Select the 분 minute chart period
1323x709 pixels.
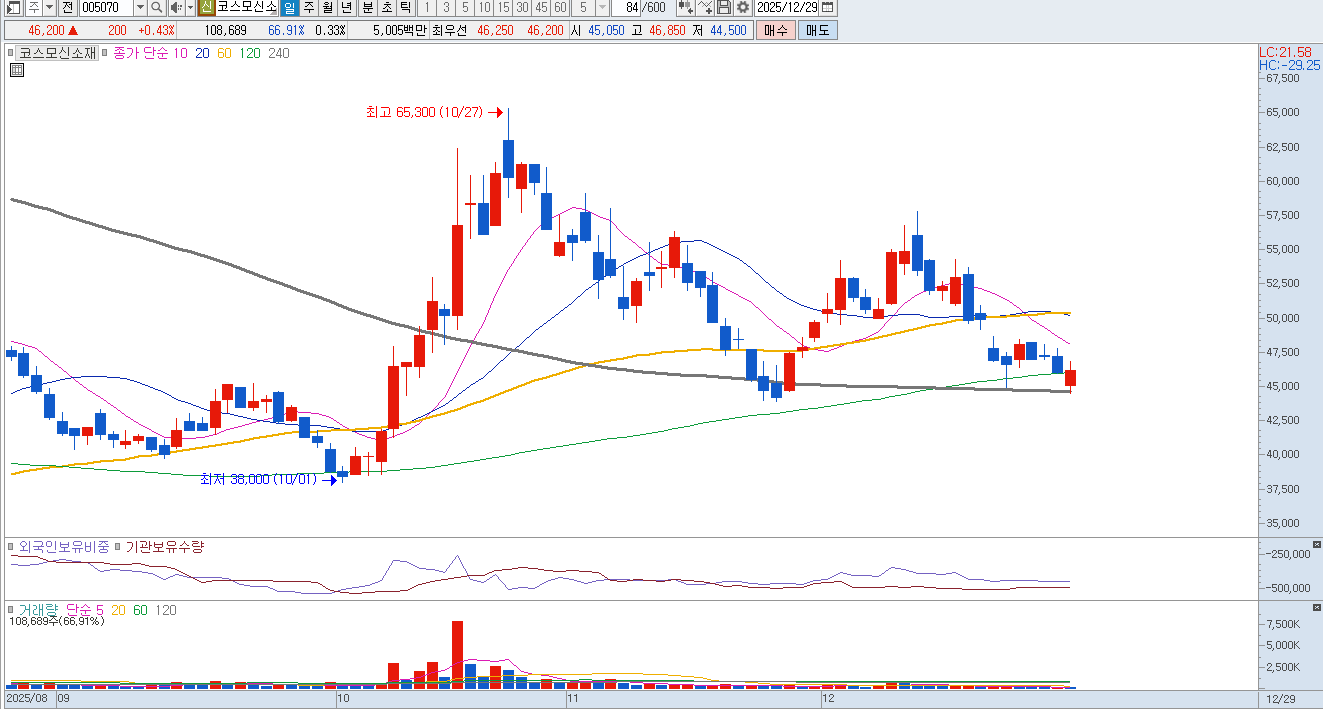tap(367, 8)
